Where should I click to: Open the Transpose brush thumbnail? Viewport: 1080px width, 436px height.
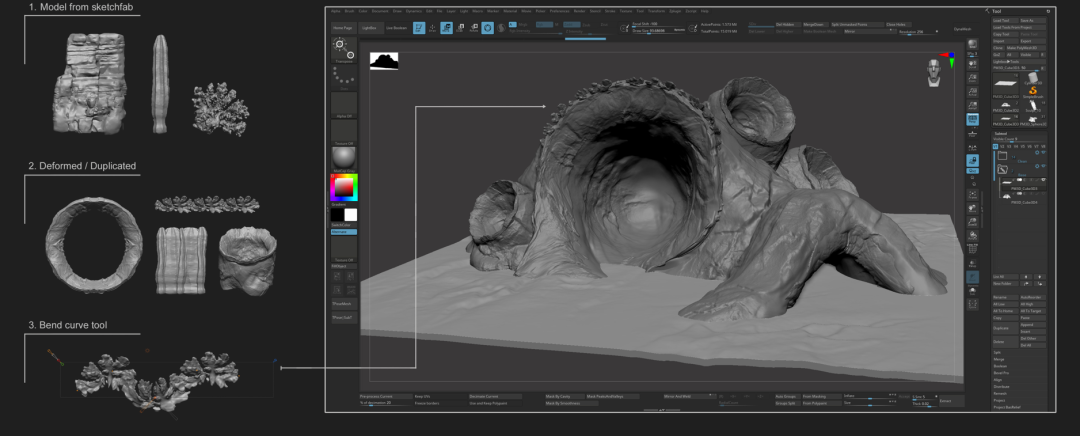(x=344, y=48)
